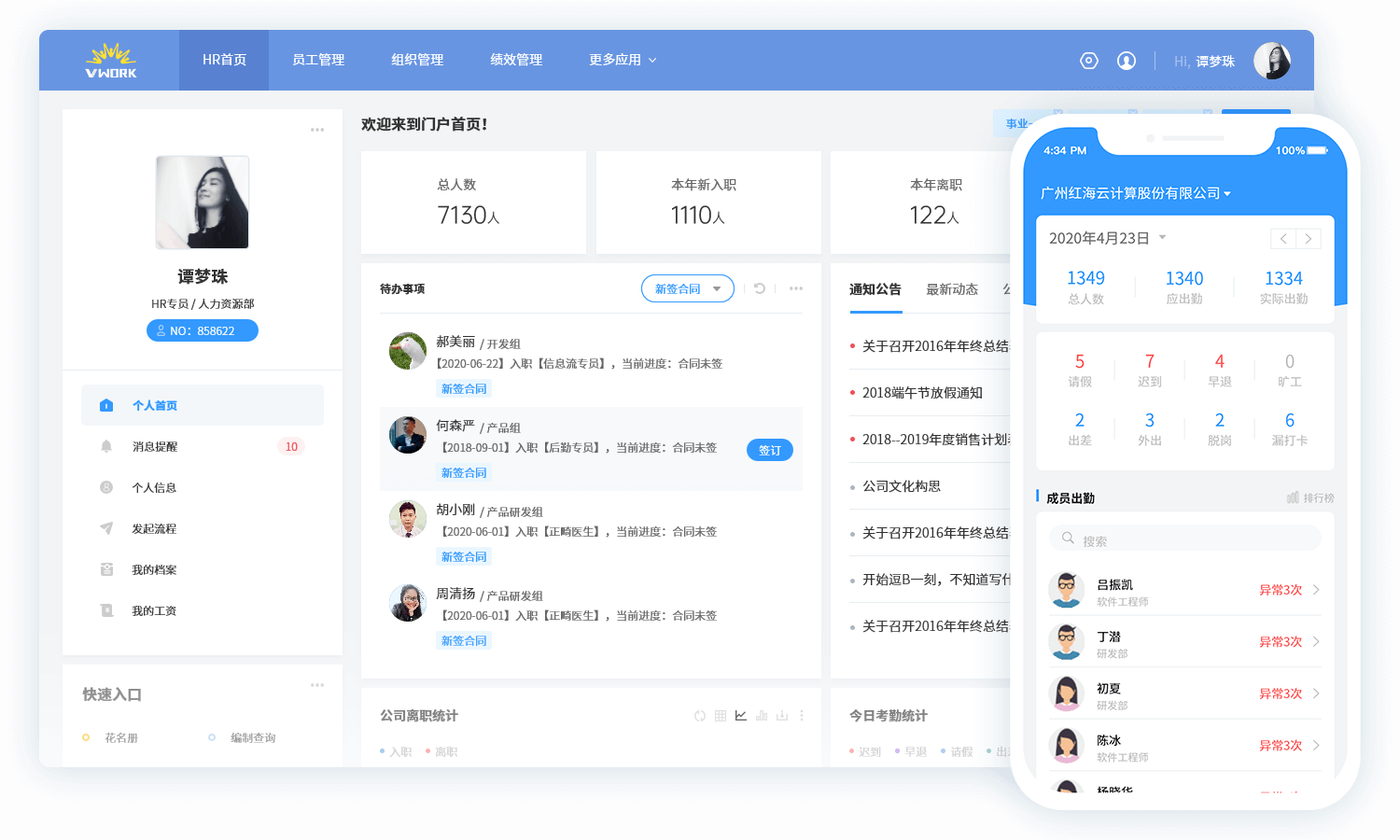Switch to 通知公告 tab
Image resolution: width=1400 pixels, height=840 pixels.
click(875, 289)
